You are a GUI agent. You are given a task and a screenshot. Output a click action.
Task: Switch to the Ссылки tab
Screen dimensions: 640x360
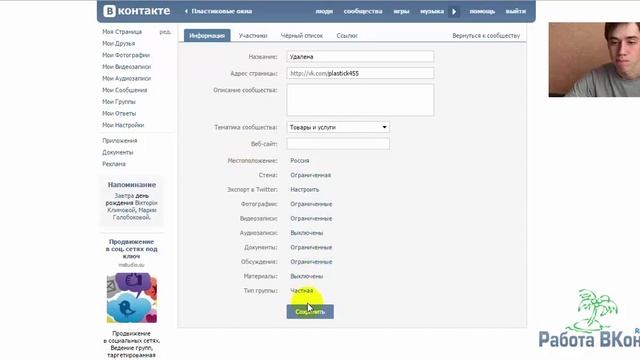coord(347,36)
